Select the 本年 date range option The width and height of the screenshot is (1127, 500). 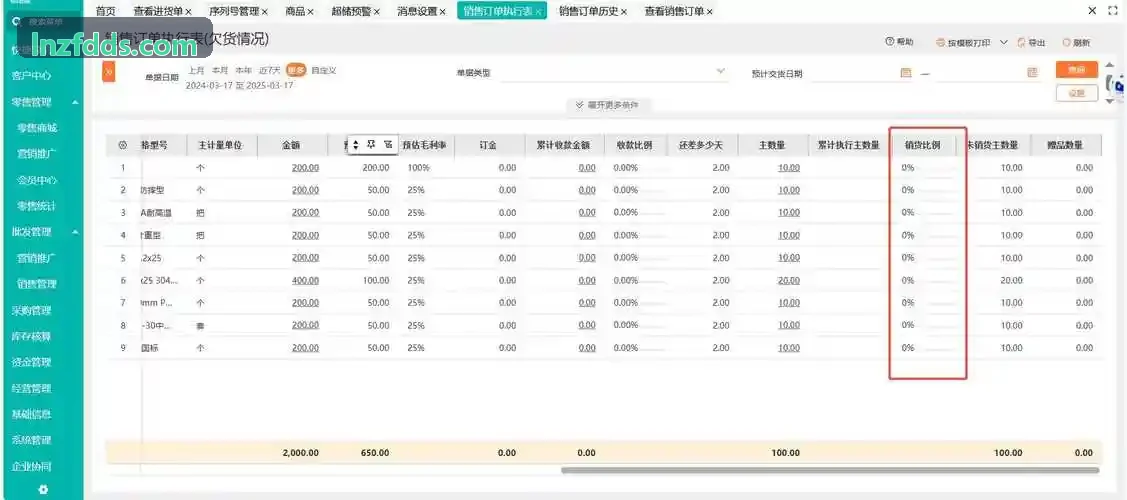pos(244,70)
